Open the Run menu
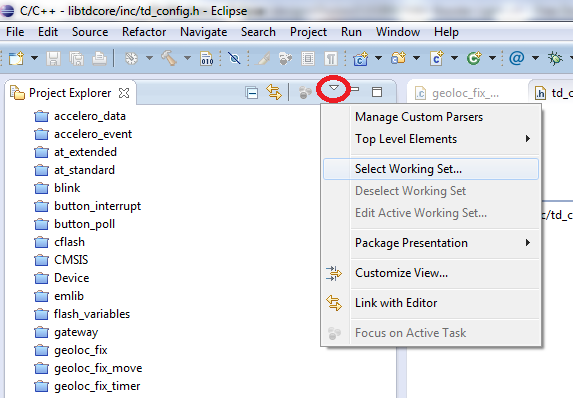The width and height of the screenshot is (573, 398). point(351,32)
